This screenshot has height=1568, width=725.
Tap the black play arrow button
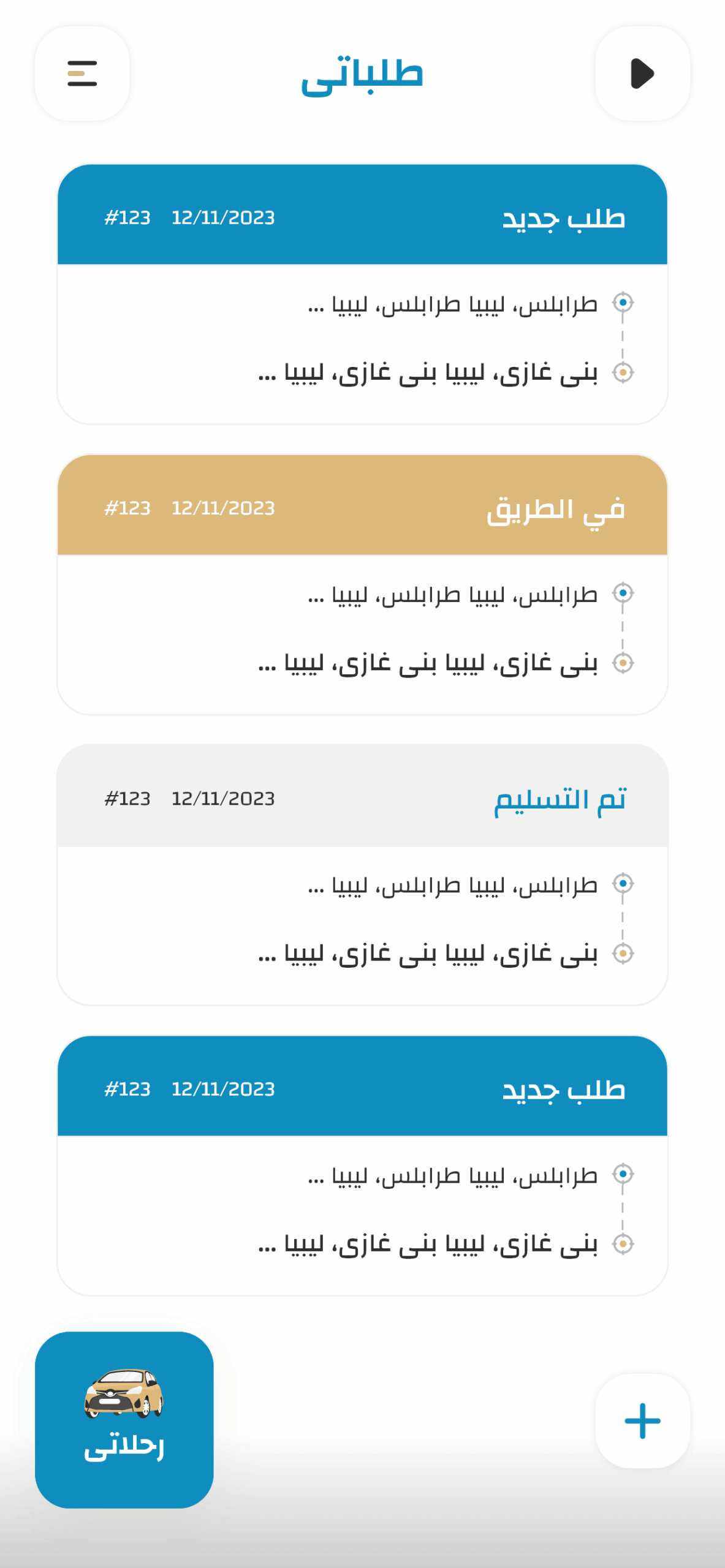[x=642, y=73]
